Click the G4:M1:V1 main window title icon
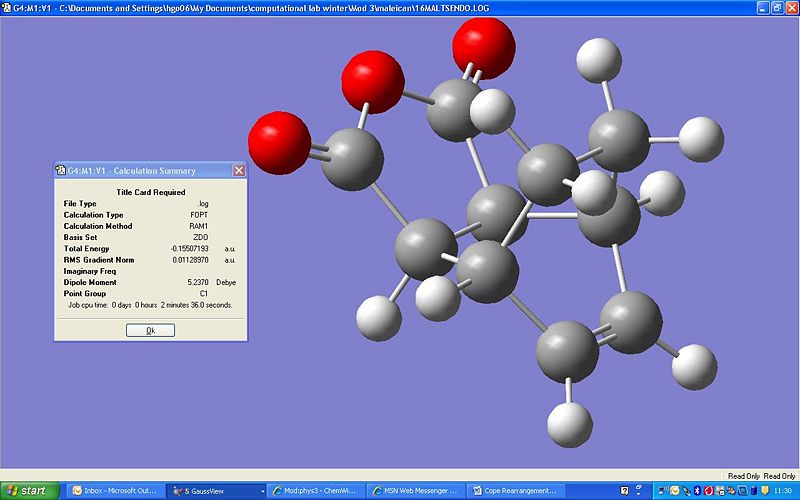 coord(8,7)
